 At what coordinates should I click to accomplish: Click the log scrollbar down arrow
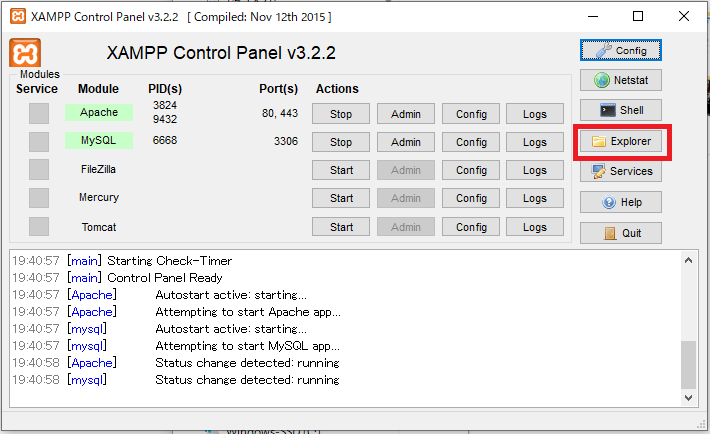(689, 398)
